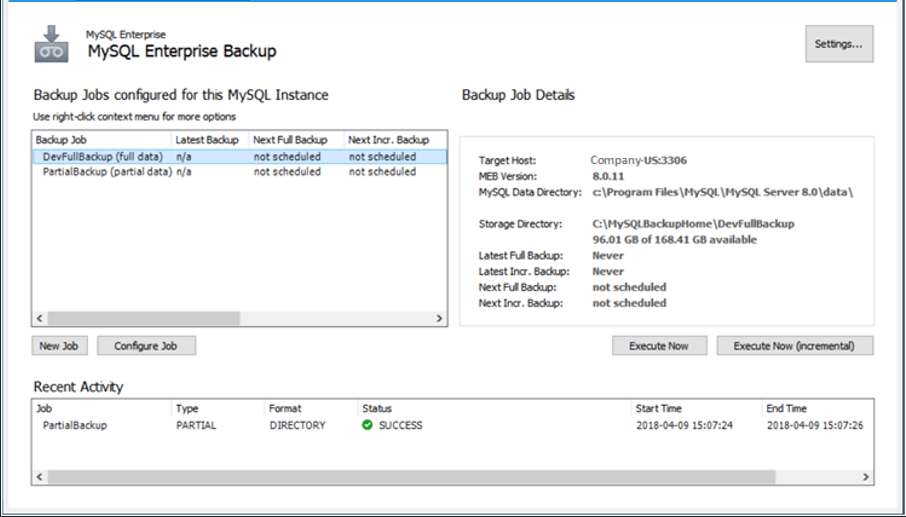The width and height of the screenshot is (906, 517).
Task: Click the Recent Activity horizontal scrollbar thumb
Action: point(411,477)
